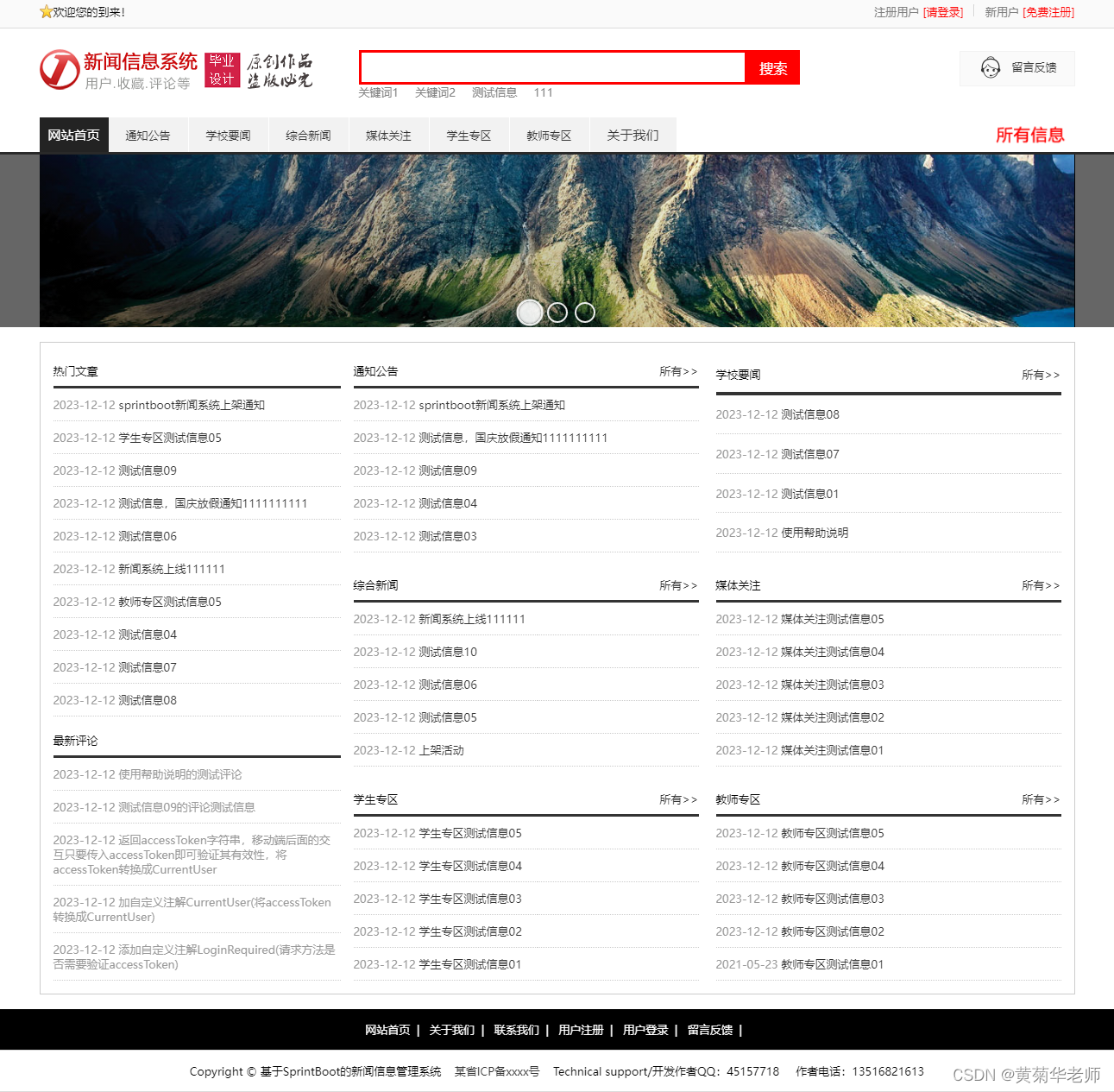1114x1092 pixels.
Task: Click inside the search input field
Action: pyautogui.click(x=552, y=67)
